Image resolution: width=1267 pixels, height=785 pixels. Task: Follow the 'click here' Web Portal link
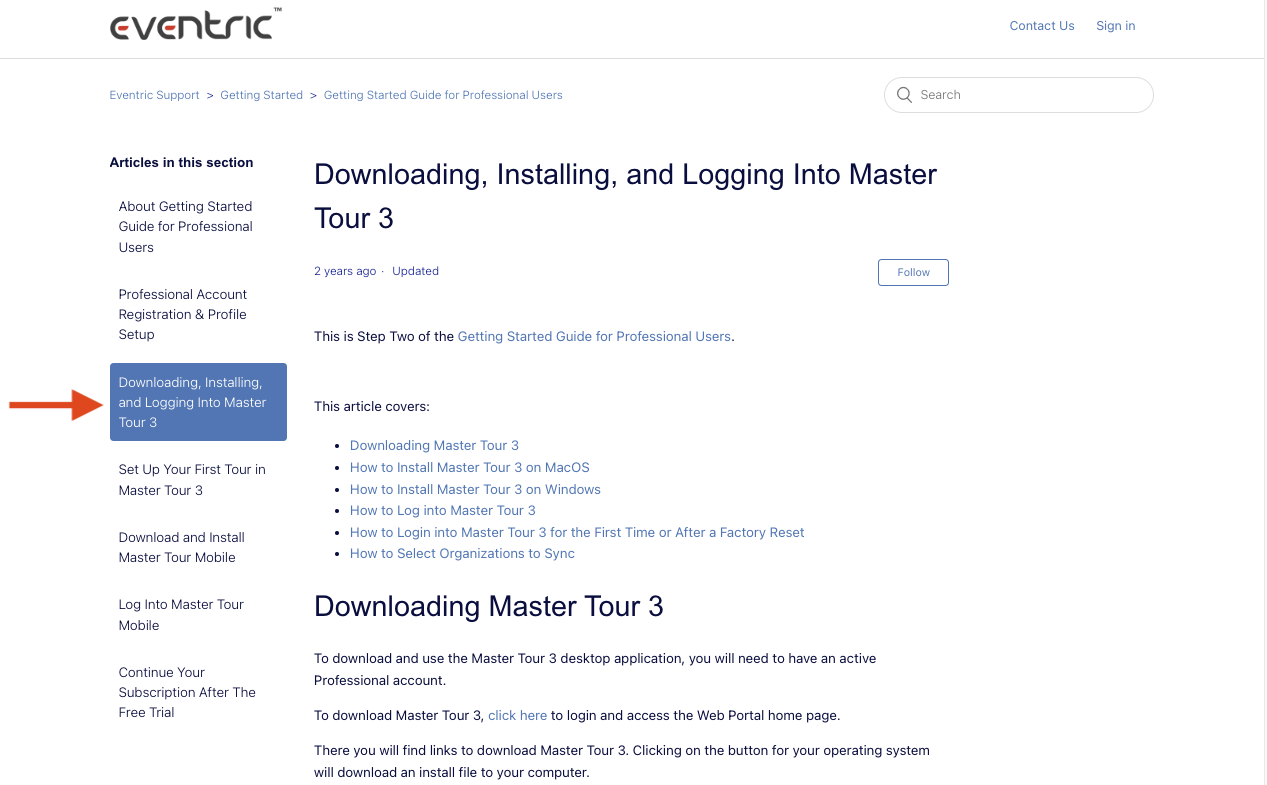(x=517, y=716)
